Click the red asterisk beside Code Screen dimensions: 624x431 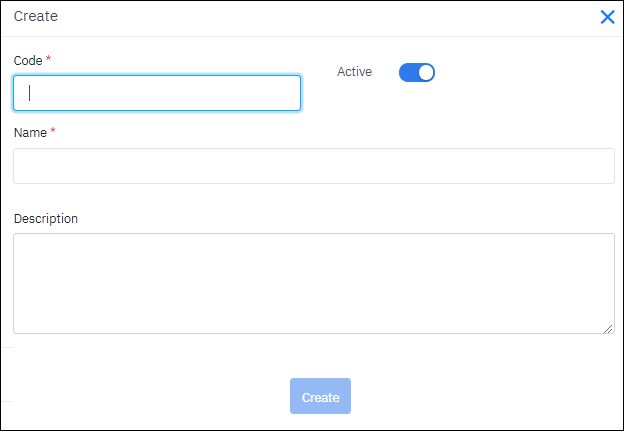(x=49, y=60)
